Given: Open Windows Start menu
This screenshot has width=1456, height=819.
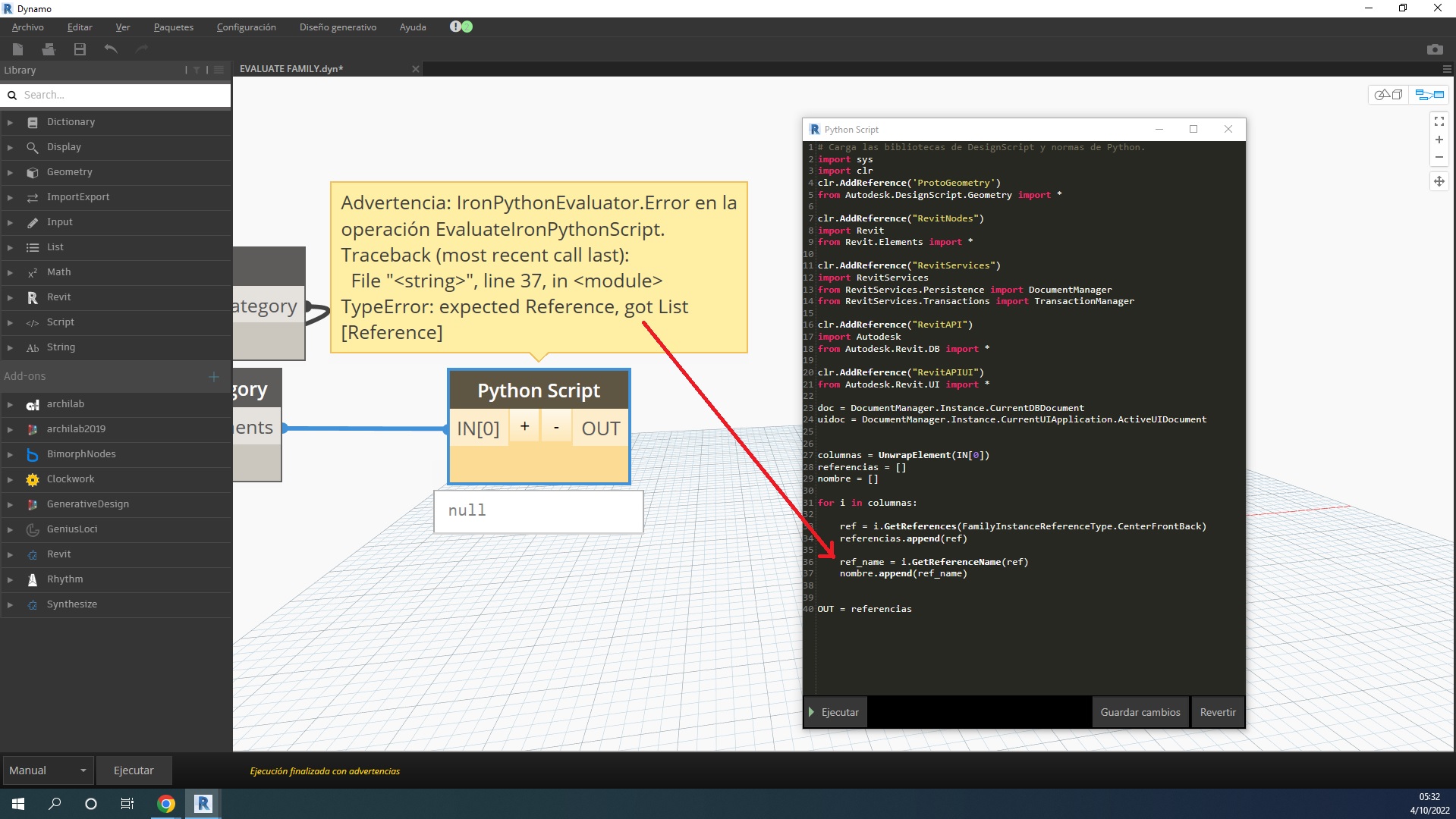Looking at the screenshot, I should click(x=18, y=804).
